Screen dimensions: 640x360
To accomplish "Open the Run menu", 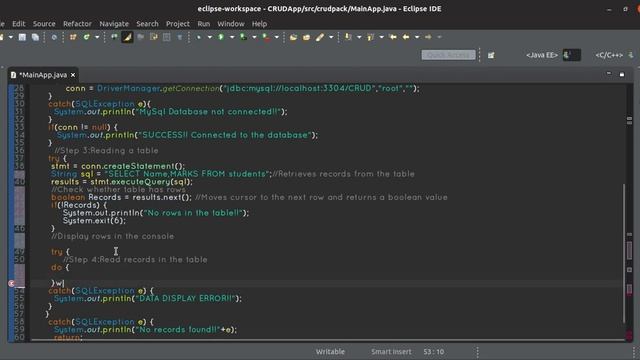I will (204, 24).
